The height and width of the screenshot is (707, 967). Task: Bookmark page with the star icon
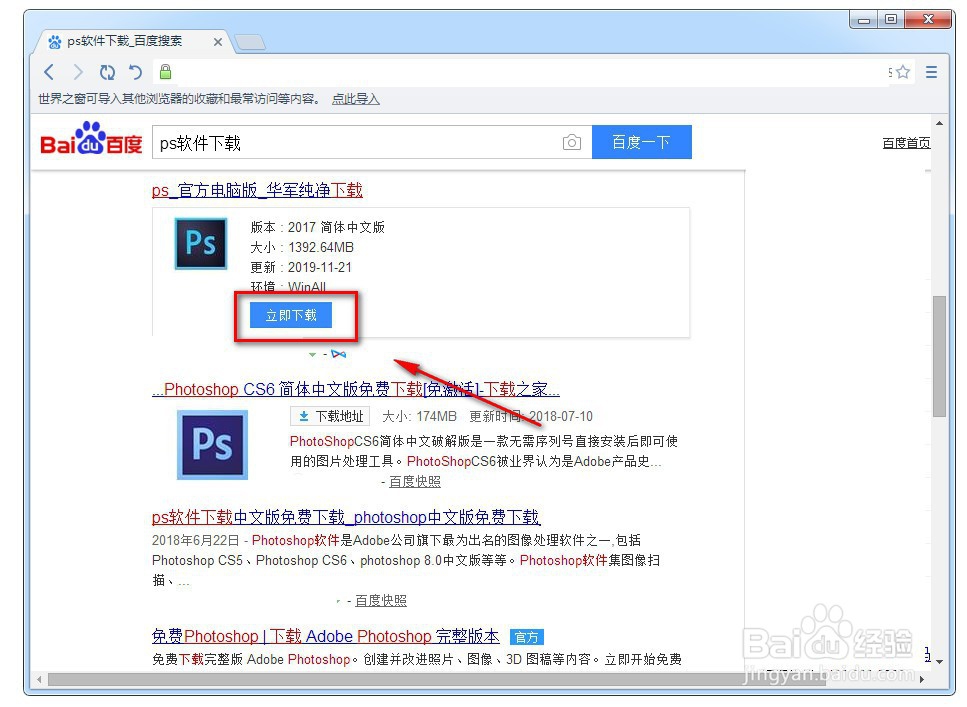903,72
